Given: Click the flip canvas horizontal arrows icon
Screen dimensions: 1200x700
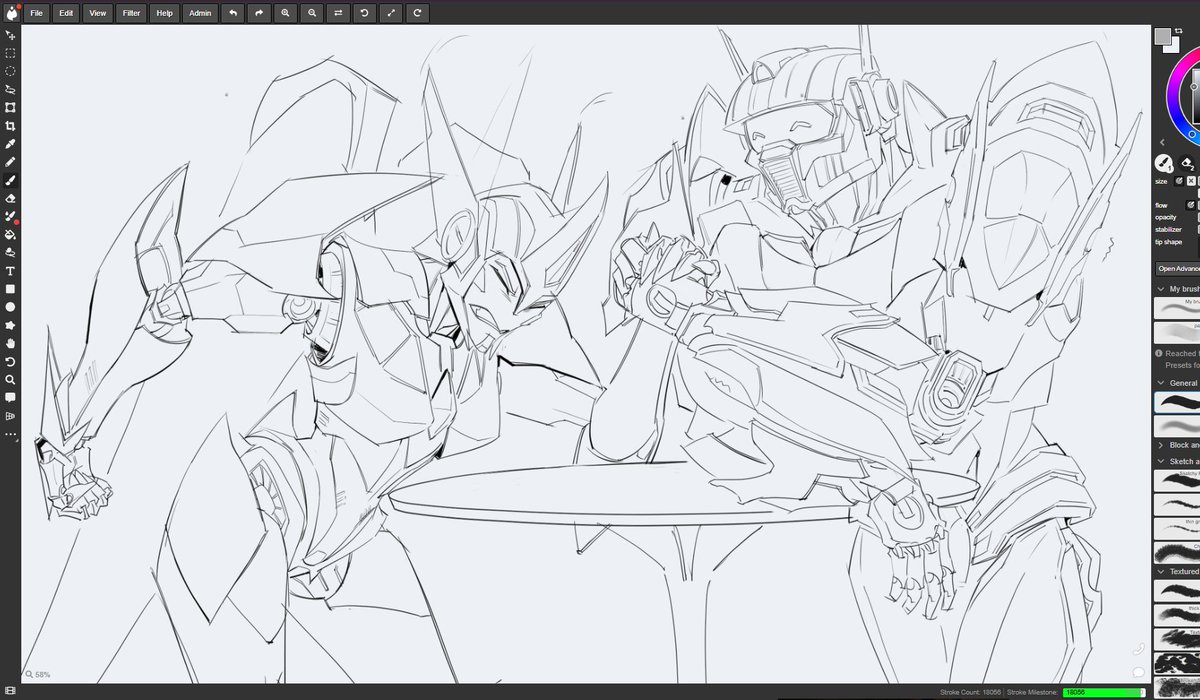Looking at the screenshot, I should click(338, 13).
